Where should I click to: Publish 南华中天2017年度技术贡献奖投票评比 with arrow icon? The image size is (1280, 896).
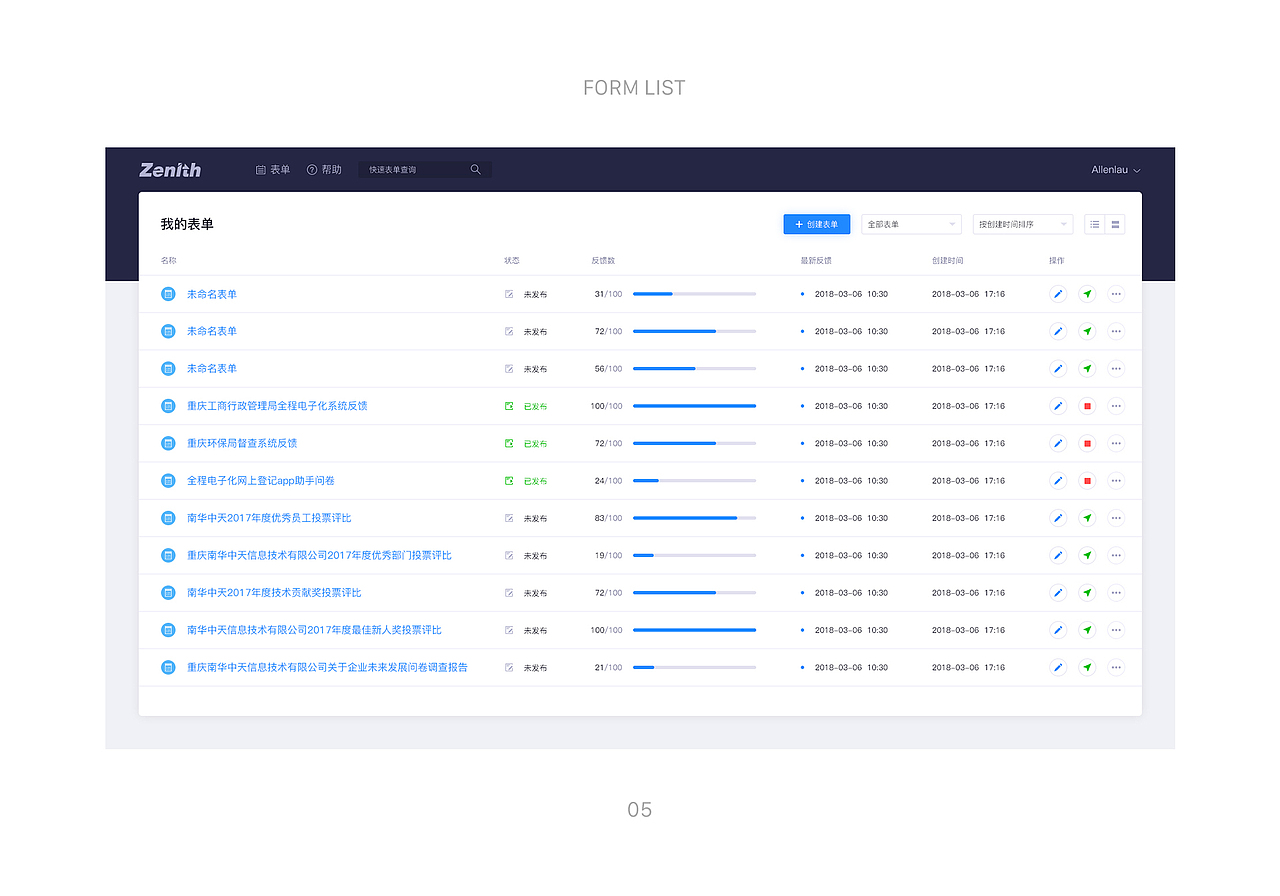click(1087, 593)
